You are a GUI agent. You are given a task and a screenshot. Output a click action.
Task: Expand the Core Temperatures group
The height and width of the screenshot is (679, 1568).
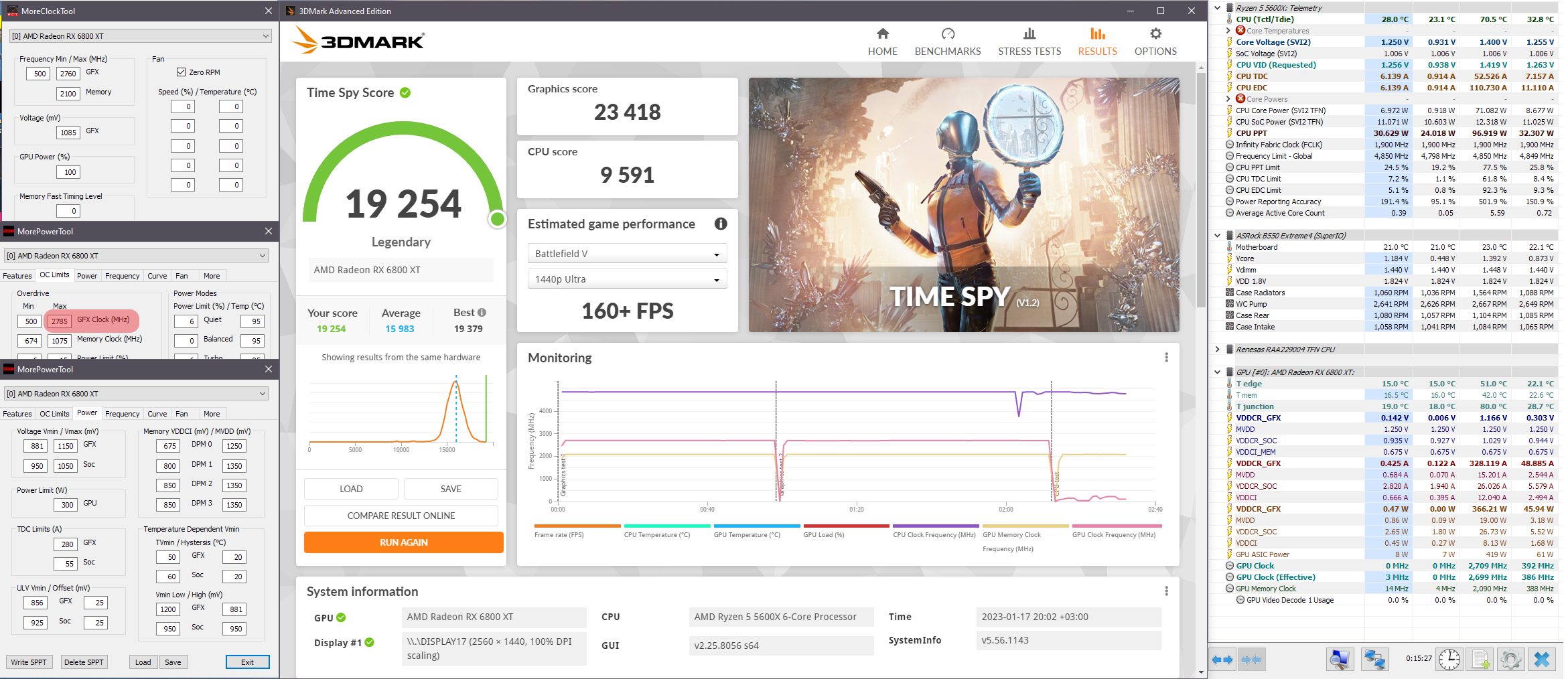click(x=1228, y=31)
